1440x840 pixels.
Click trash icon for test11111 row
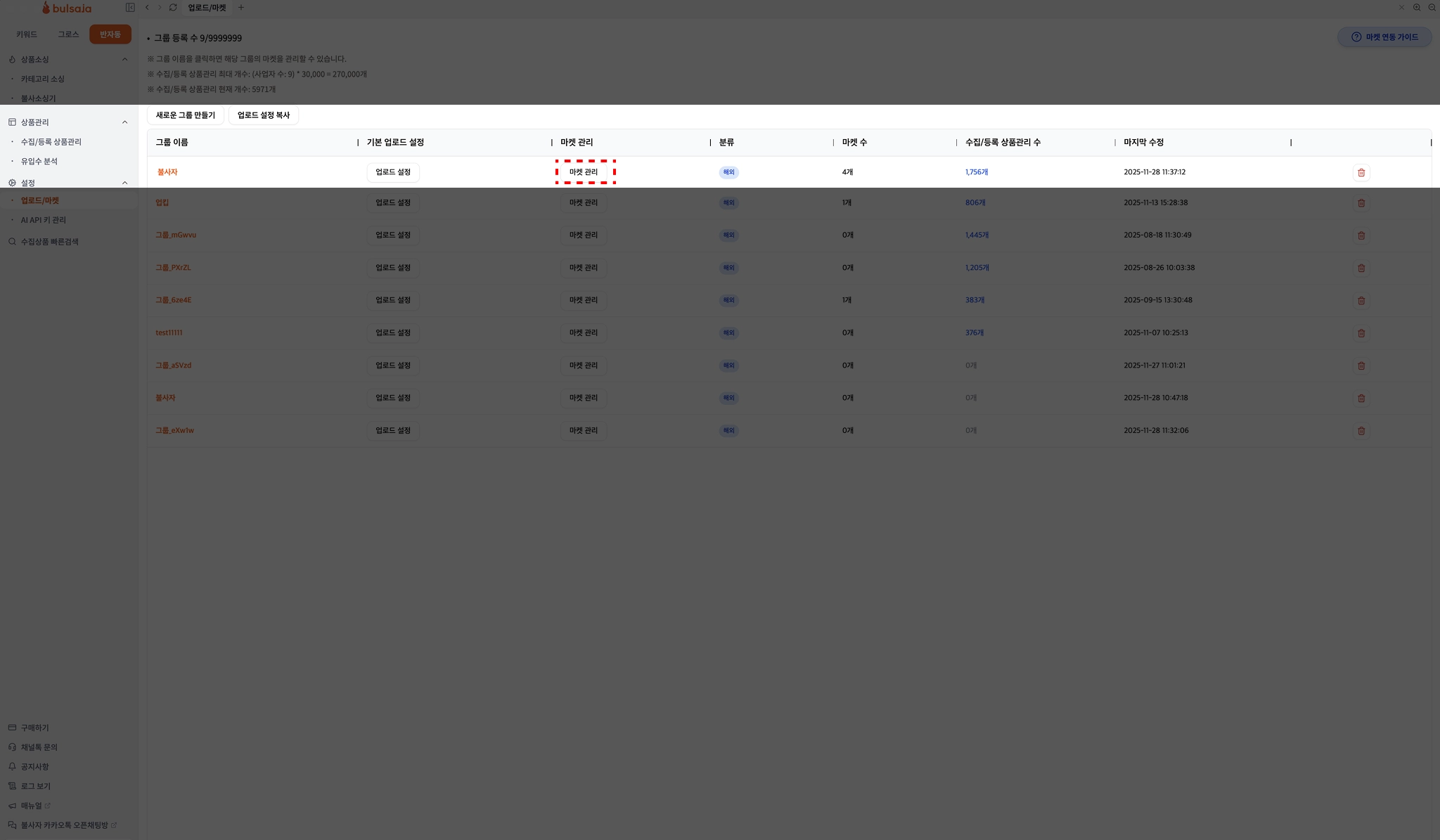click(1361, 333)
